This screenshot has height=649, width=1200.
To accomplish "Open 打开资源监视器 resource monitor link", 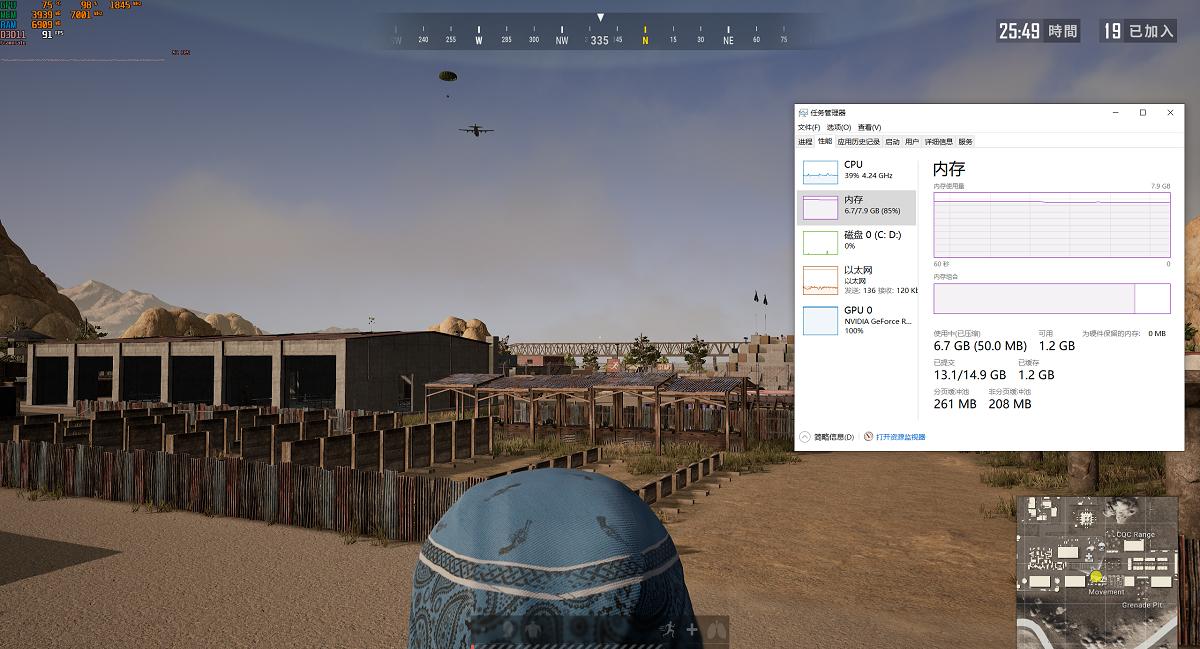I will pos(901,437).
